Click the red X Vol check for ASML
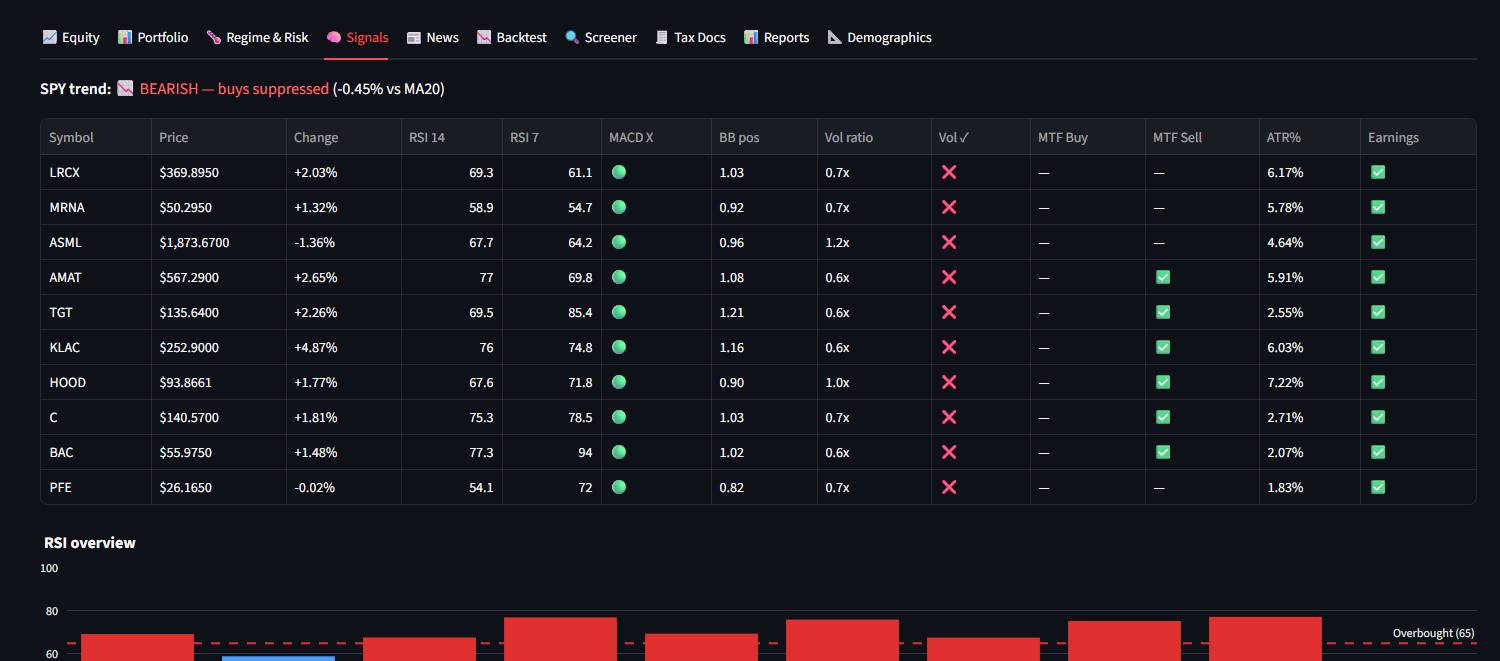Viewport: 1500px width, 661px height. [x=949, y=242]
